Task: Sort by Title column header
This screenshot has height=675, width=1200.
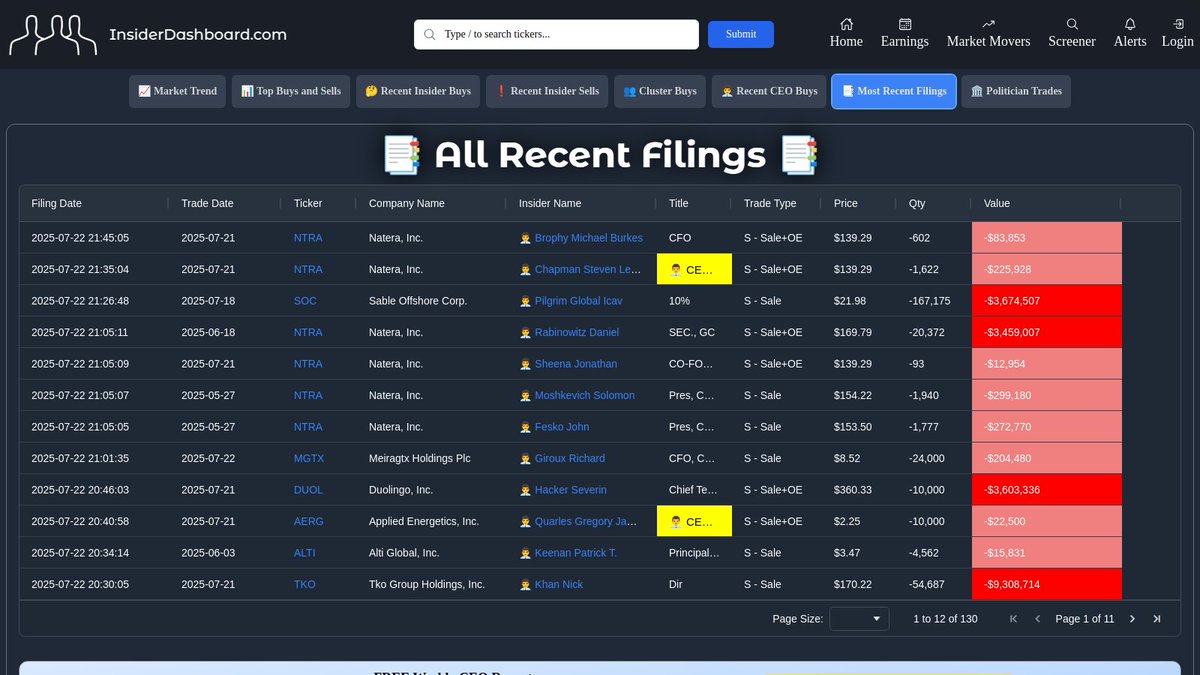Action: coord(678,203)
